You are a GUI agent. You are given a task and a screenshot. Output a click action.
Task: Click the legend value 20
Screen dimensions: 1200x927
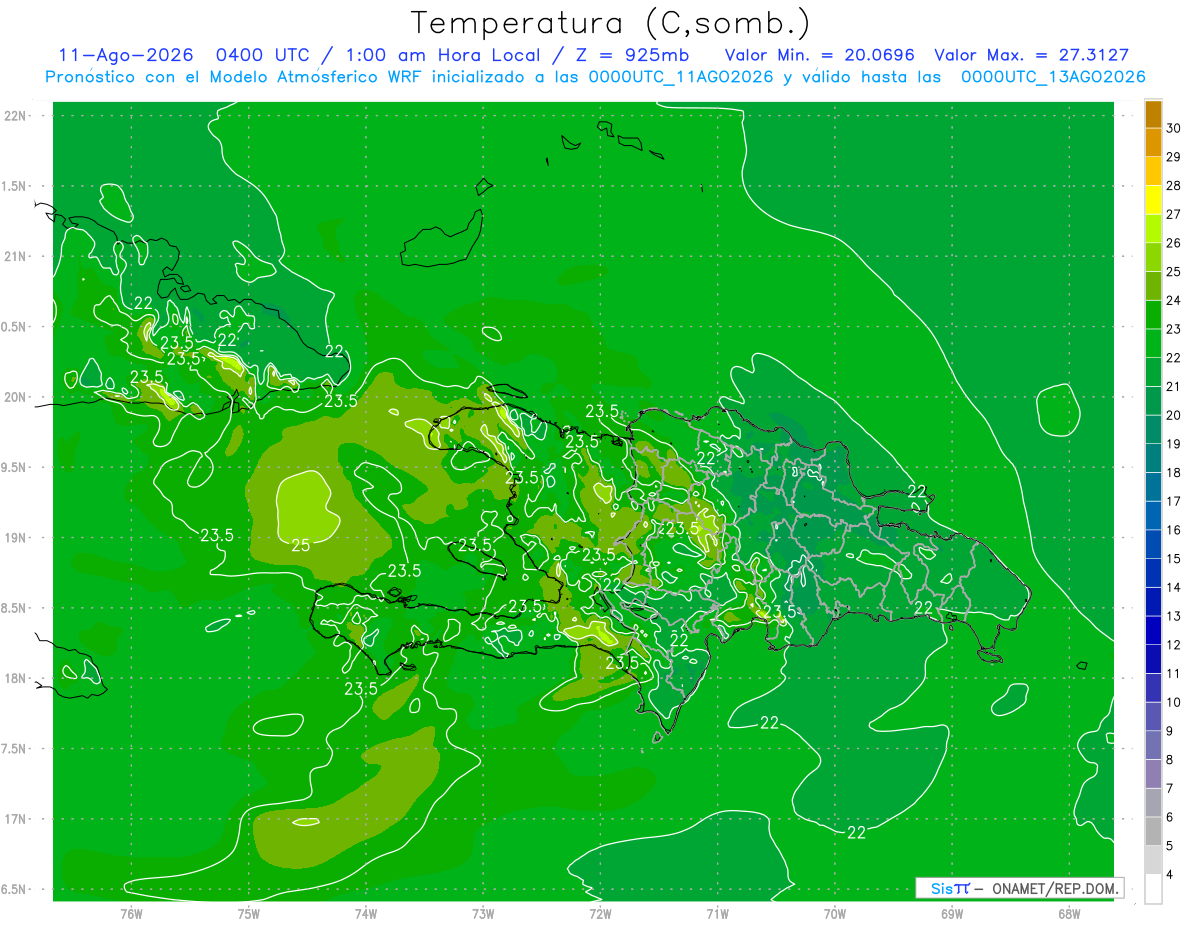pyautogui.click(x=1175, y=415)
